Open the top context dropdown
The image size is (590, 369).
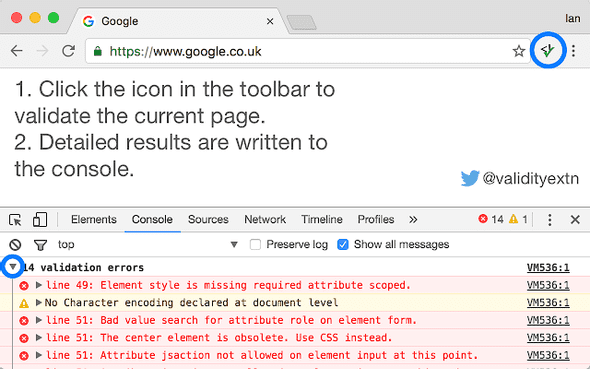(x=148, y=244)
